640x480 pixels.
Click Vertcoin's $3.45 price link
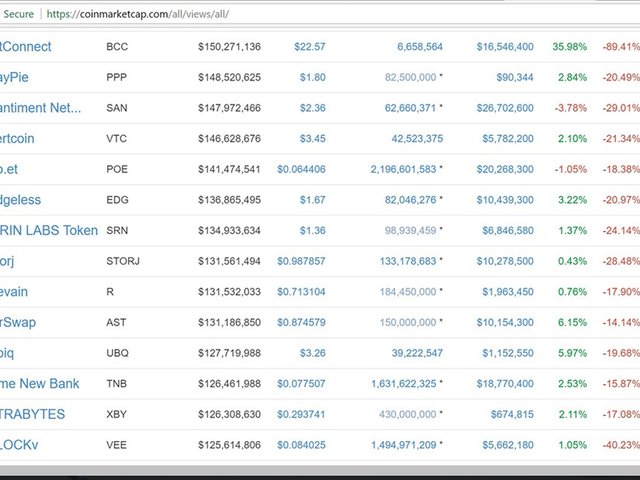pos(312,139)
